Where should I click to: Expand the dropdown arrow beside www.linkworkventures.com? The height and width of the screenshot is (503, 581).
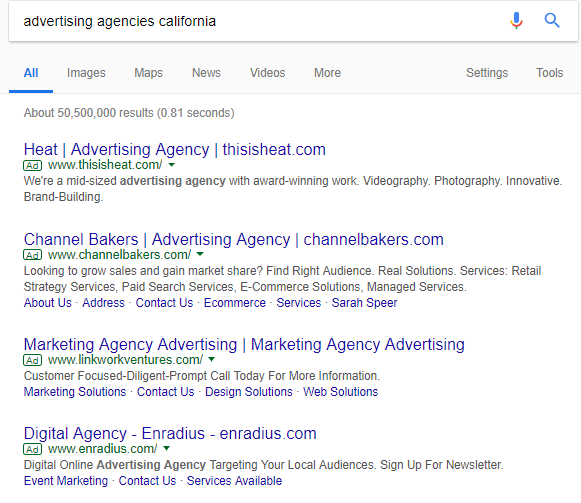[212, 360]
